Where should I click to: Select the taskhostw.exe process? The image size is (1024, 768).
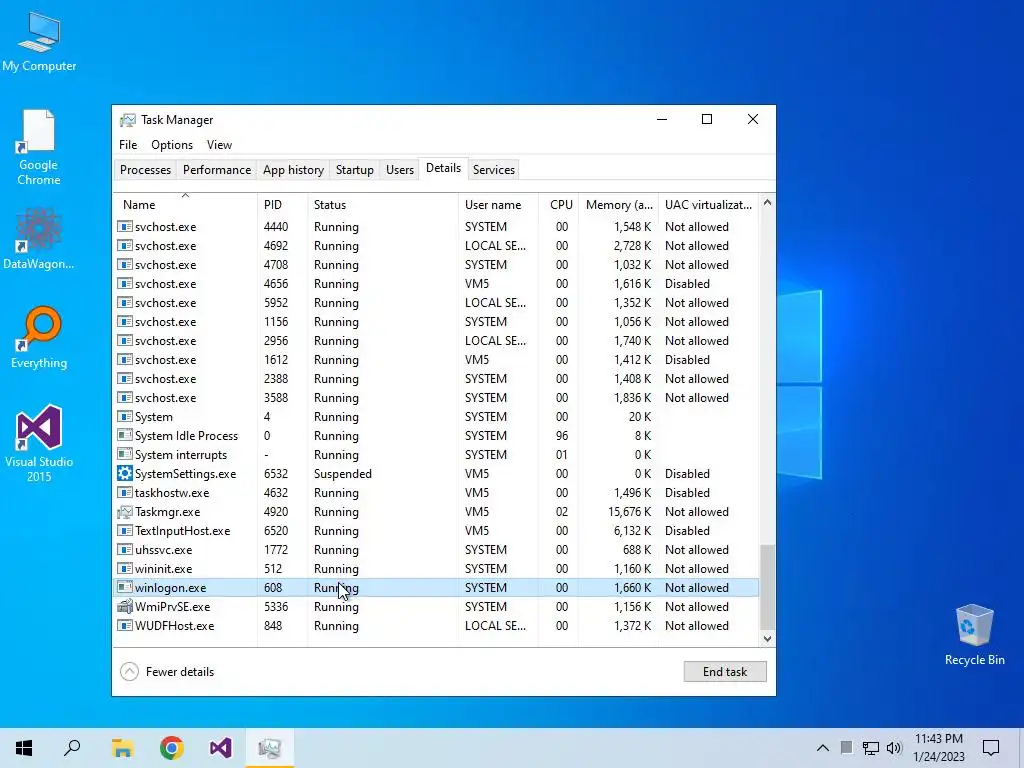pos(436,492)
